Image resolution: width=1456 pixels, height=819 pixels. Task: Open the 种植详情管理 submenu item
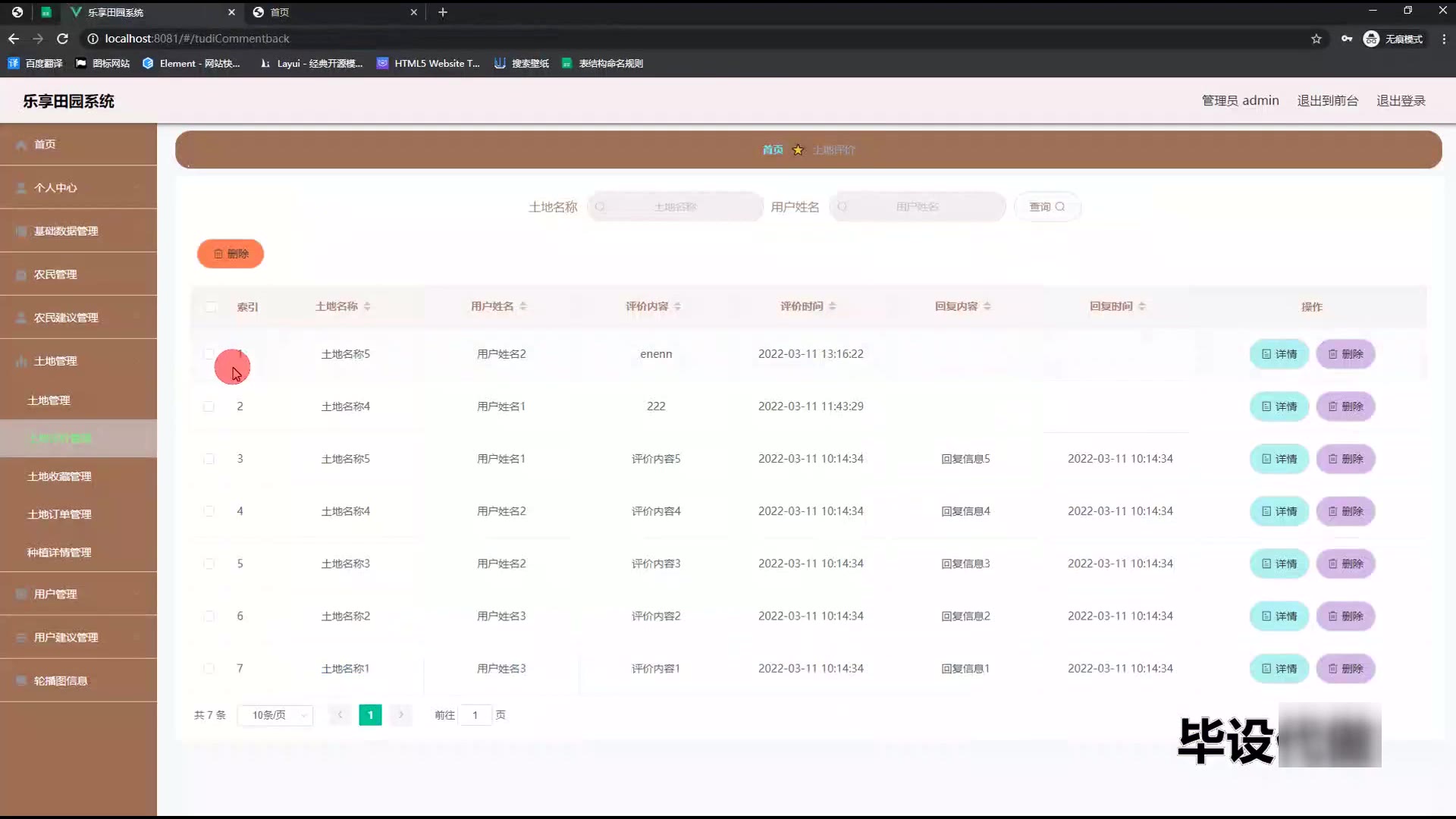point(78,552)
